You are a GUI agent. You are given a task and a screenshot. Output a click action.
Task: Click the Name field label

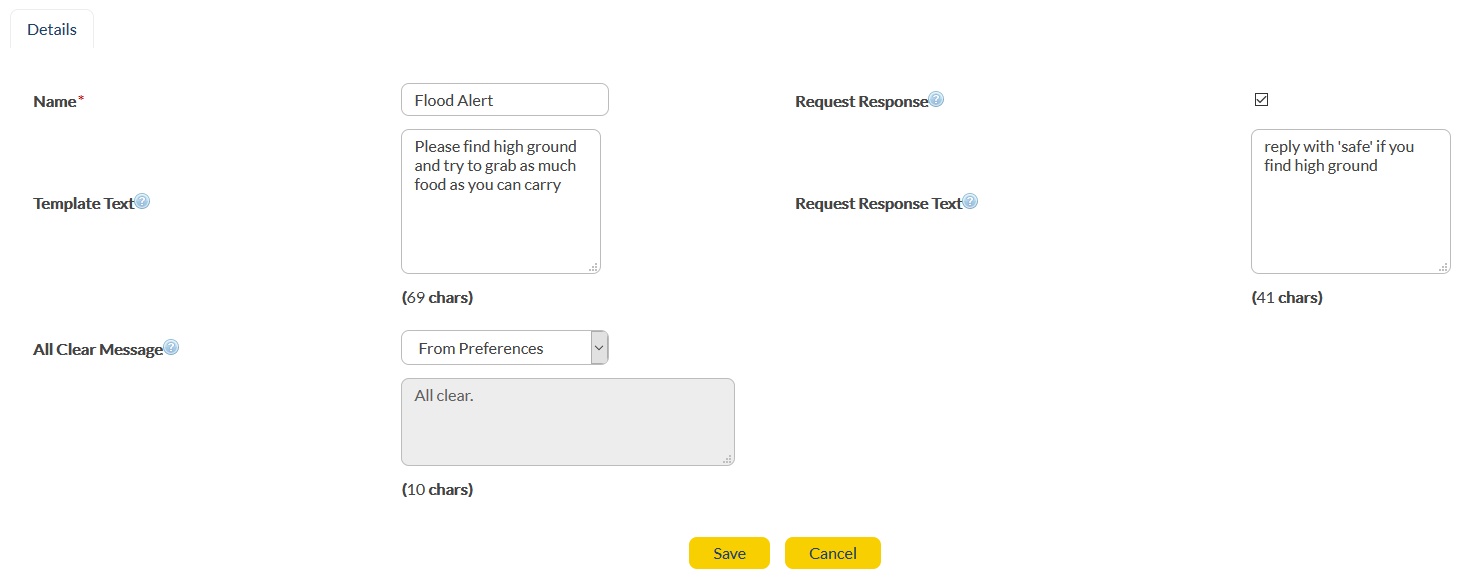pyautogui.click(x=55, y=101)
